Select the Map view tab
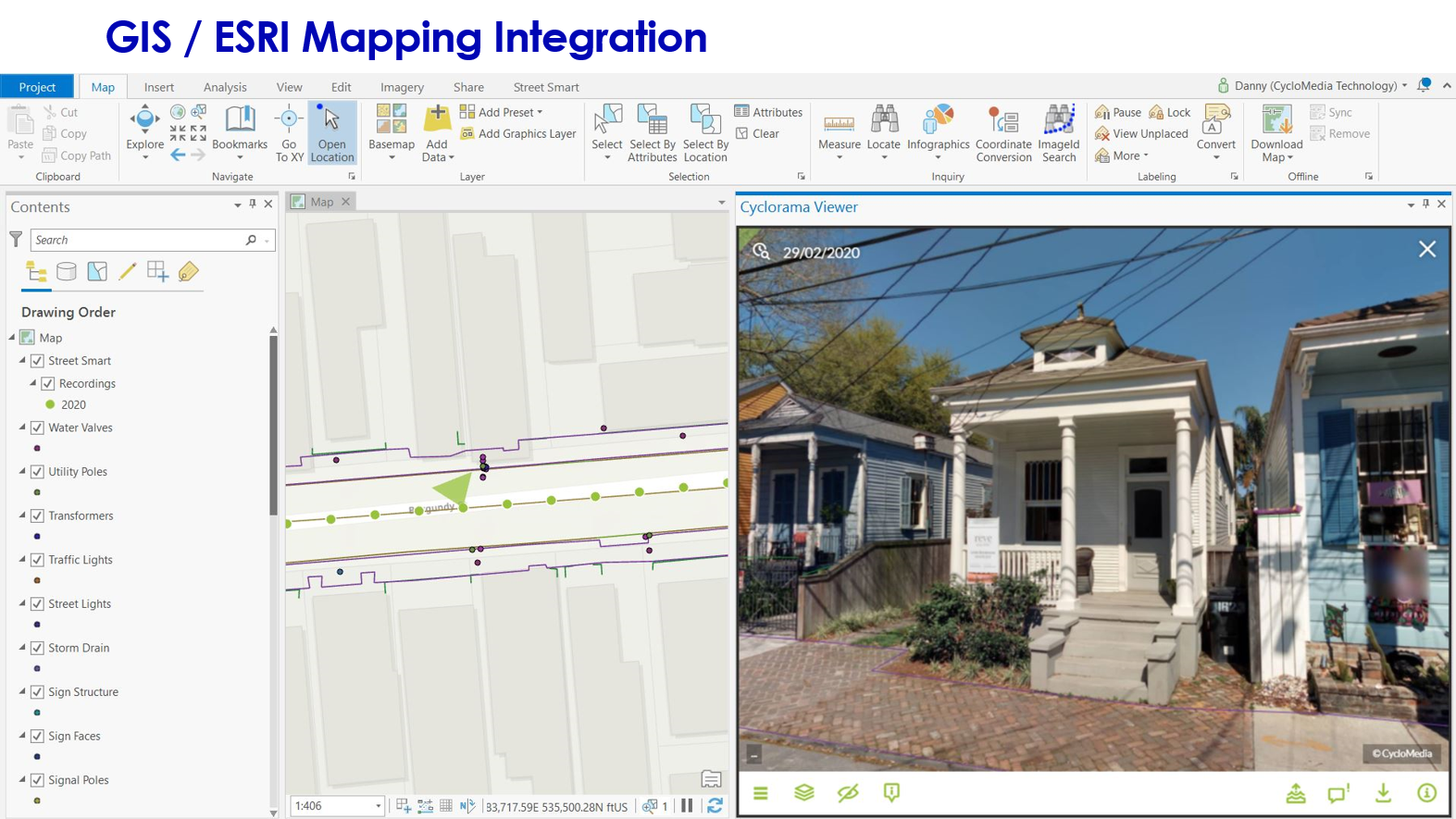 click(321, 202)
